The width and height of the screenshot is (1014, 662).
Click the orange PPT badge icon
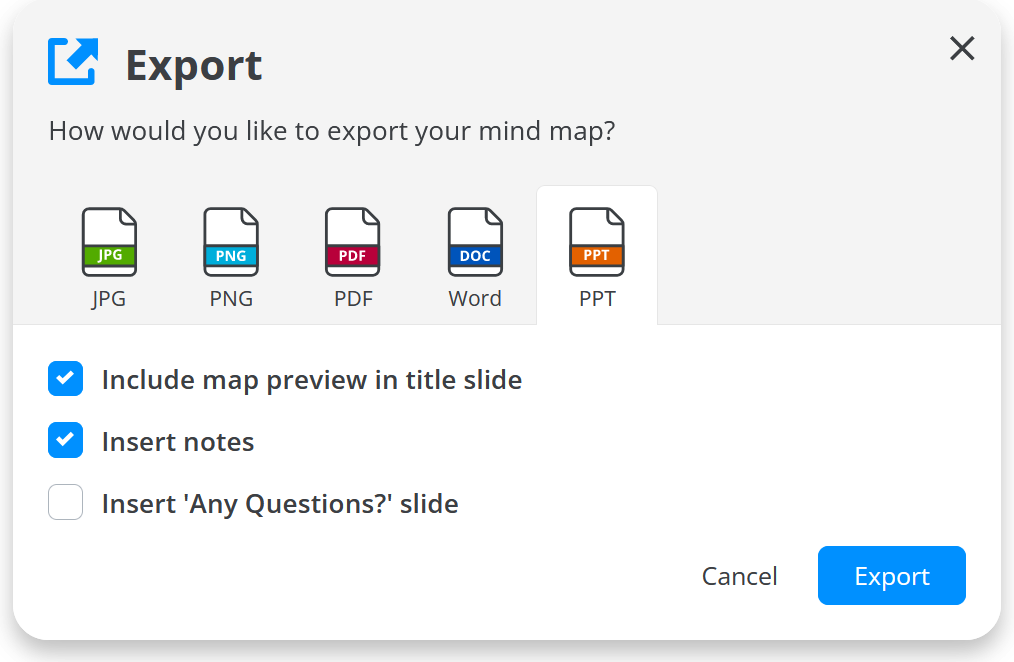coord(596,255)
